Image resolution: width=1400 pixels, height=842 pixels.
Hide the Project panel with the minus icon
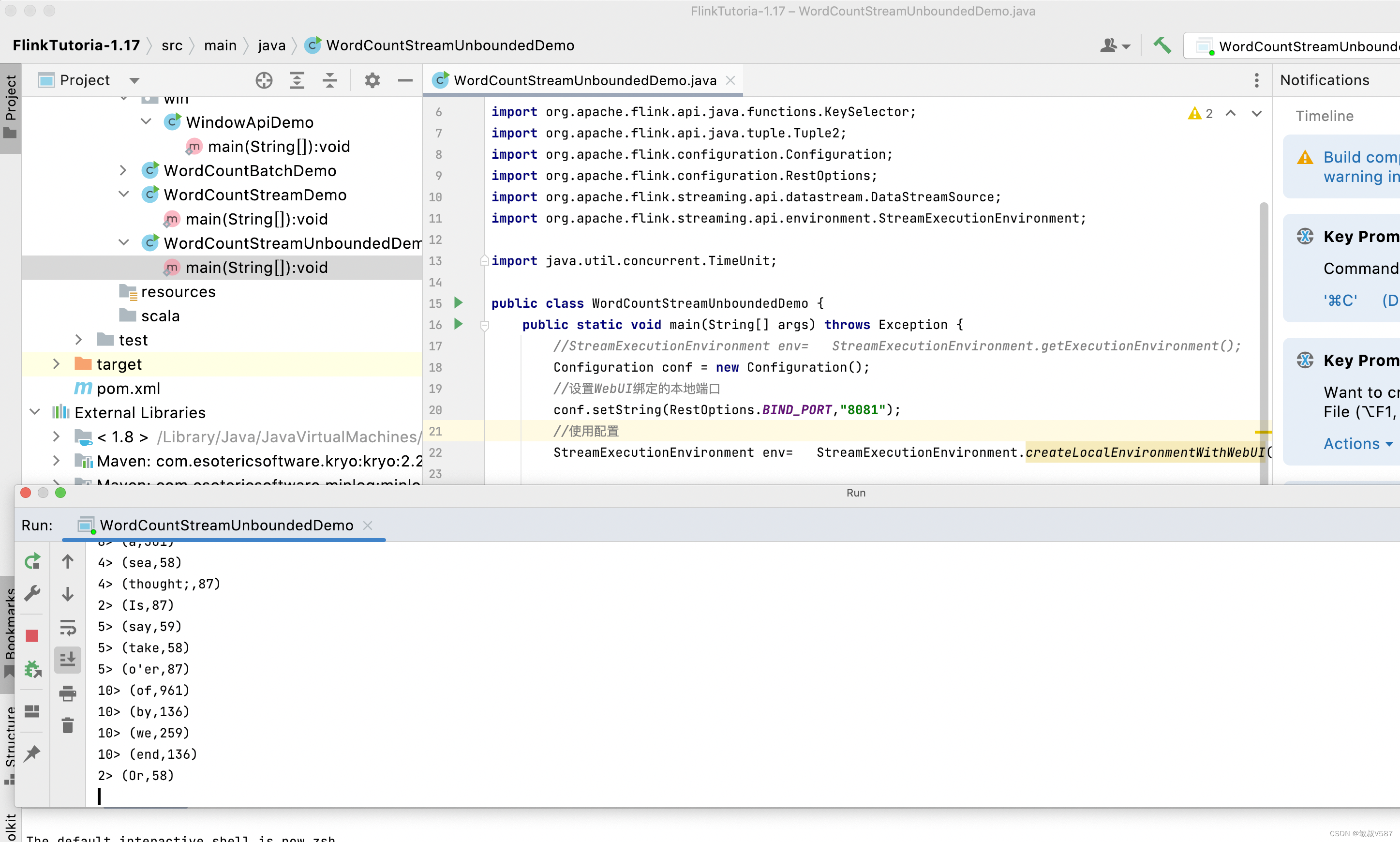point(405,80)
